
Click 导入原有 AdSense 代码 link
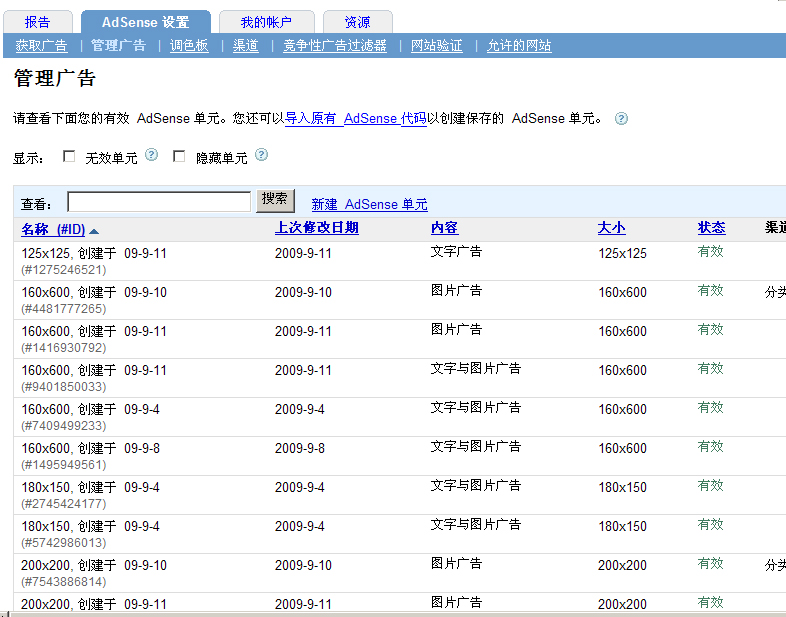[x=356, y=118]
